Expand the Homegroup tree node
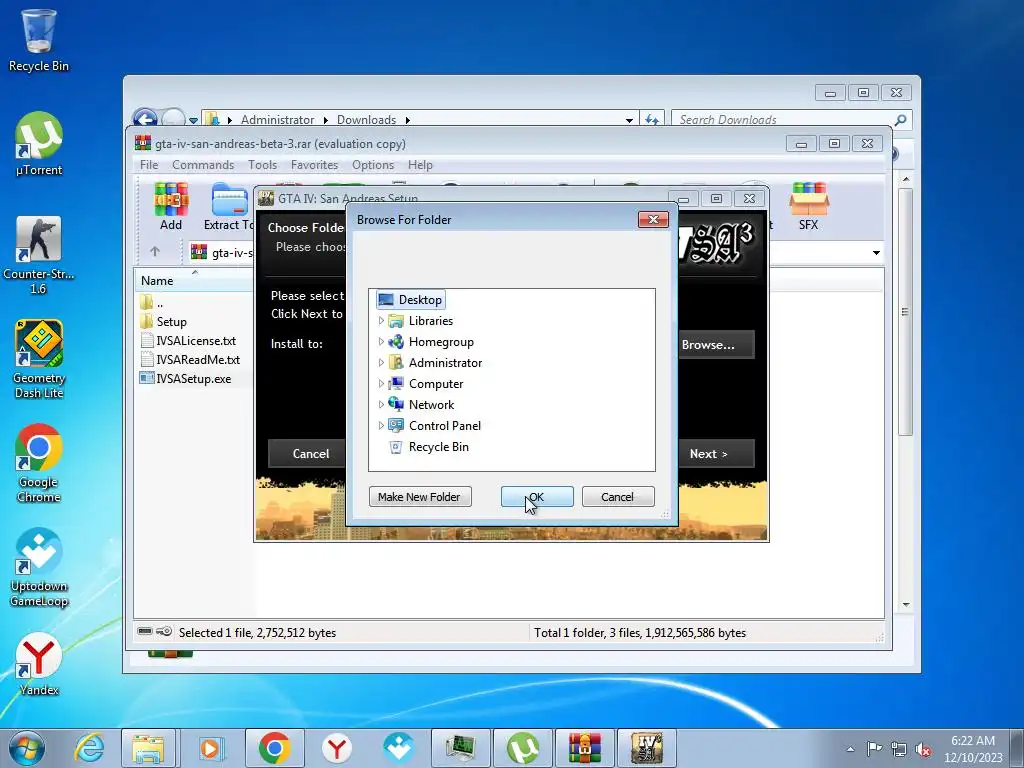This screenshot has height=768, width=1024. [381, 342]
